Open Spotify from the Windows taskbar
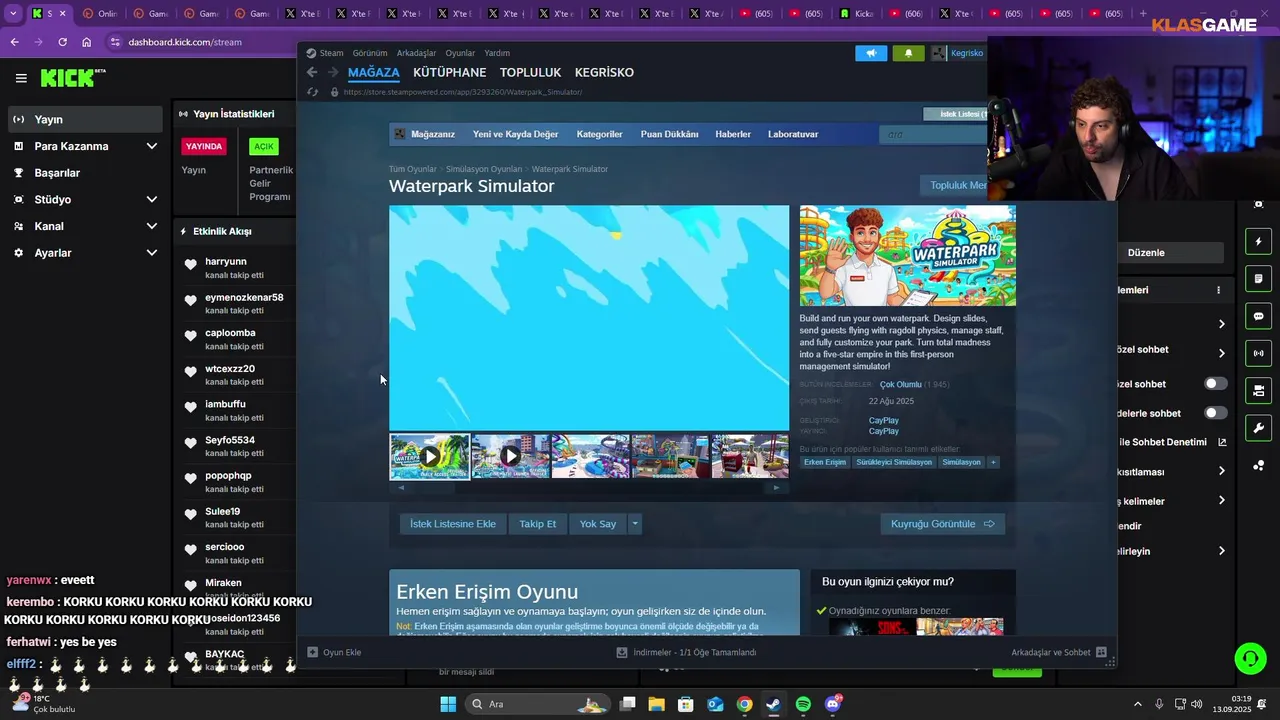This screenshot has width=1280, height=720. click(x=803, y=704)
